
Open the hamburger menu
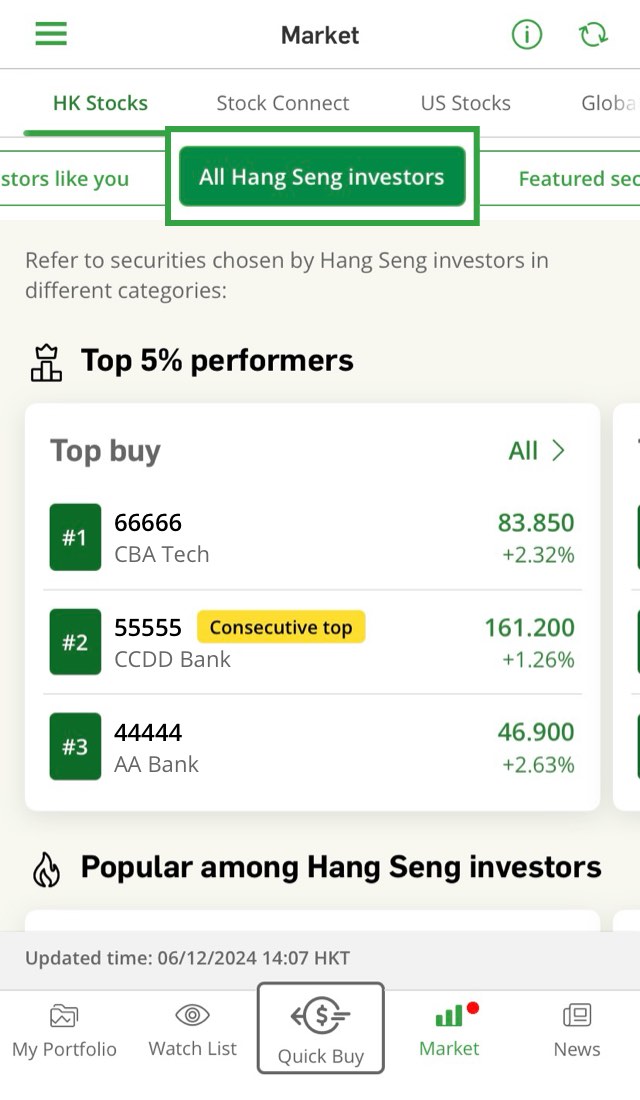51,35
